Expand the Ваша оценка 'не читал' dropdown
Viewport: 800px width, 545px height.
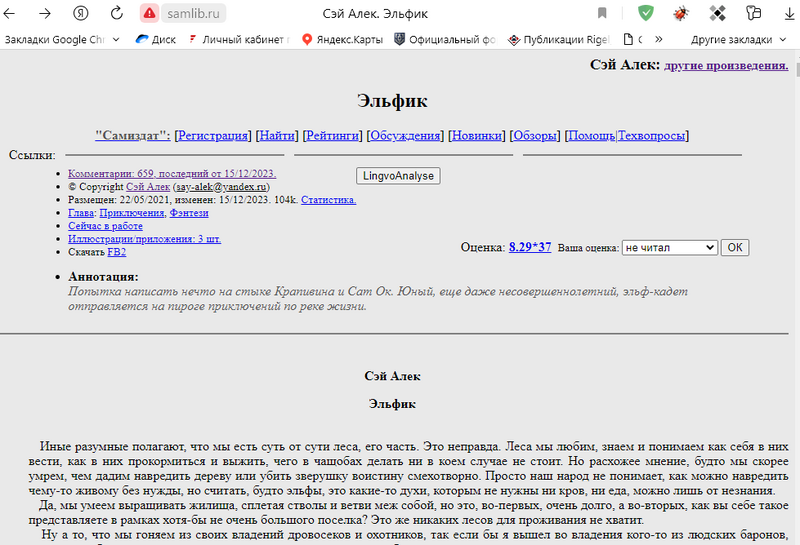pyautogui.click(x=669, y=247)
